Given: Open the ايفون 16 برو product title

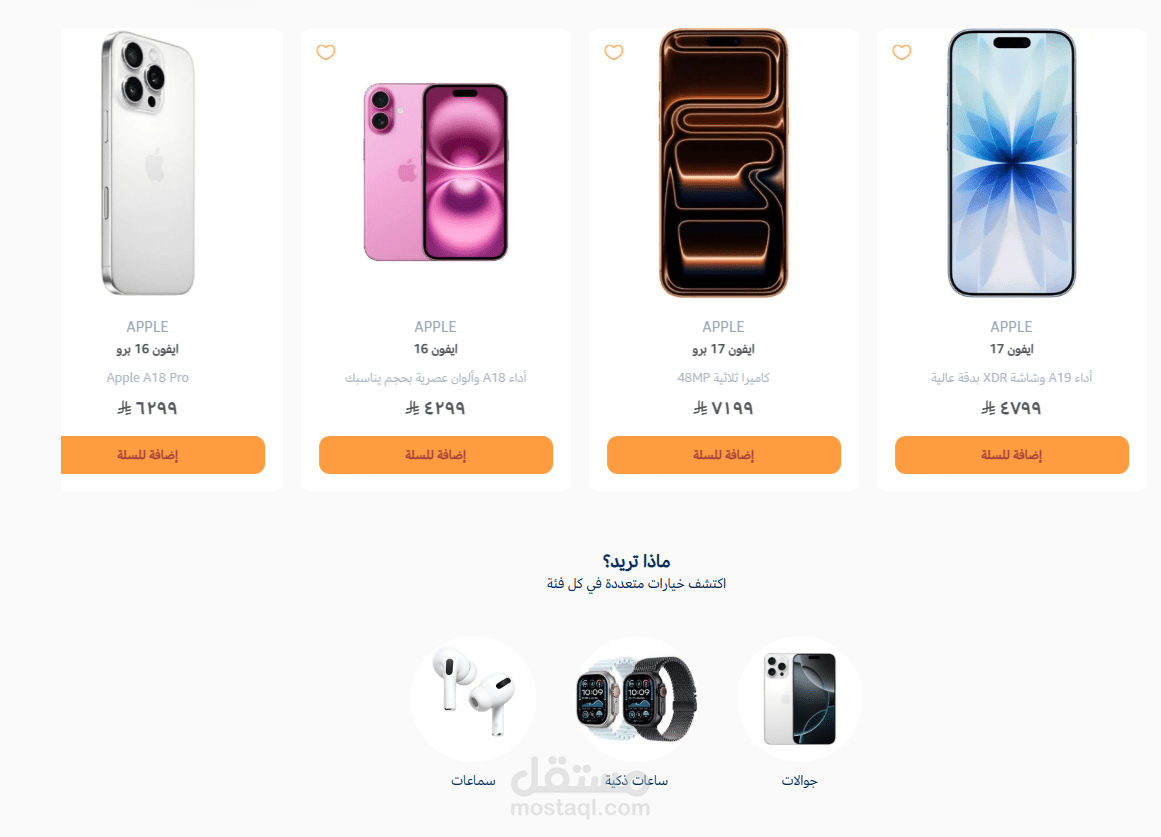Looking at the screenshot, I should 147,349.
